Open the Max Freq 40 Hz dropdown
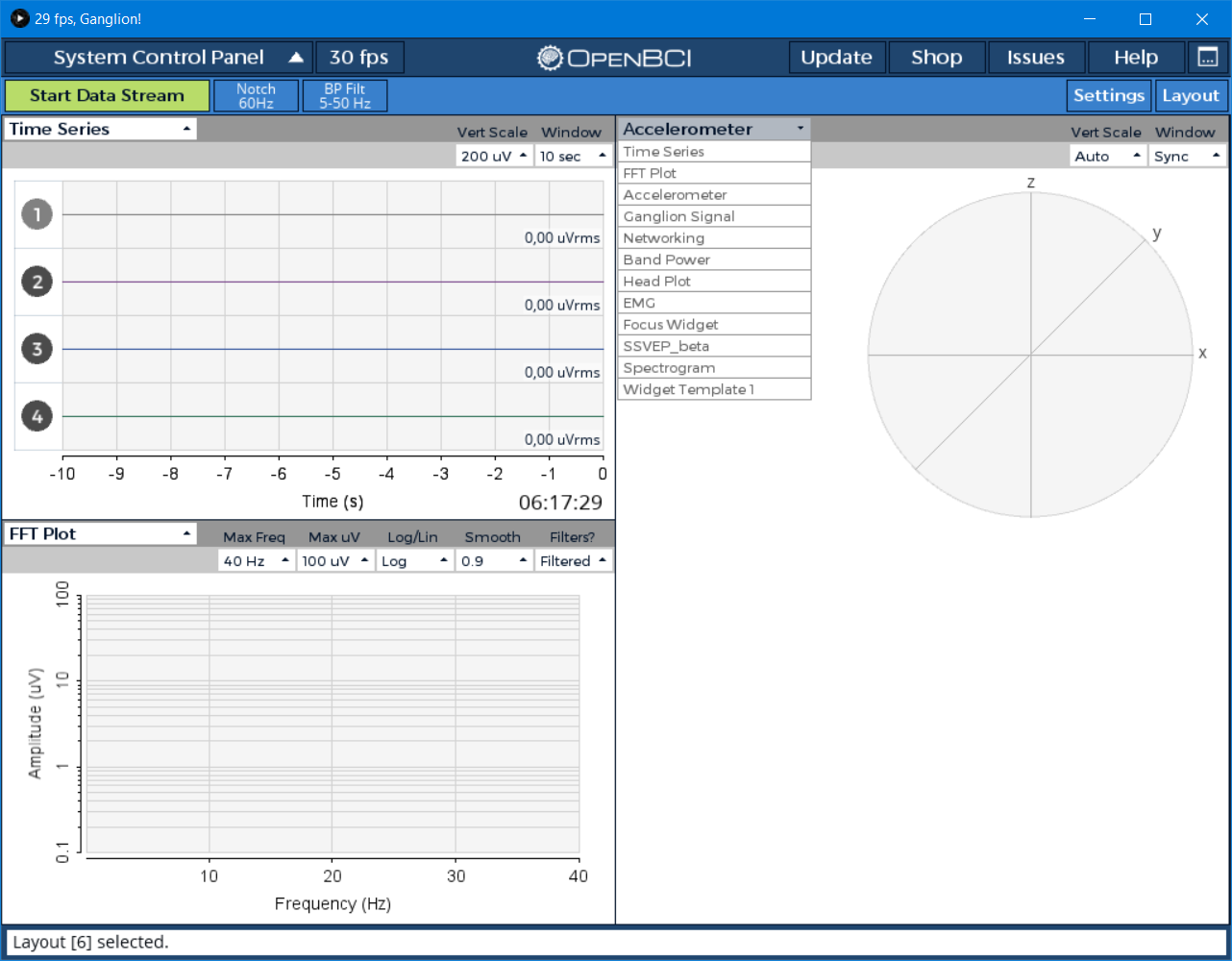This screenshot has height=961, width=1232. coord(255,560)
